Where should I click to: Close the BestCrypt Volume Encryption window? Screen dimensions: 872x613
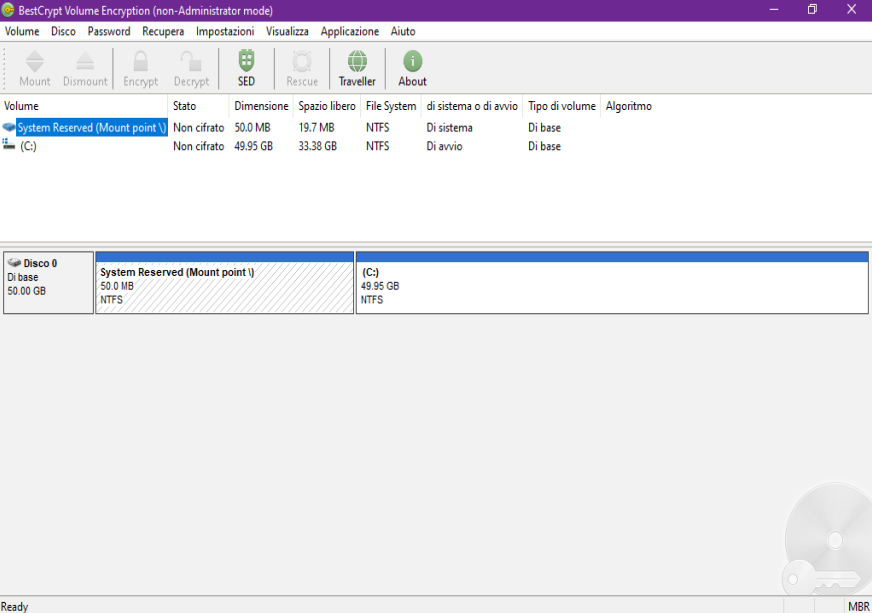851,9
